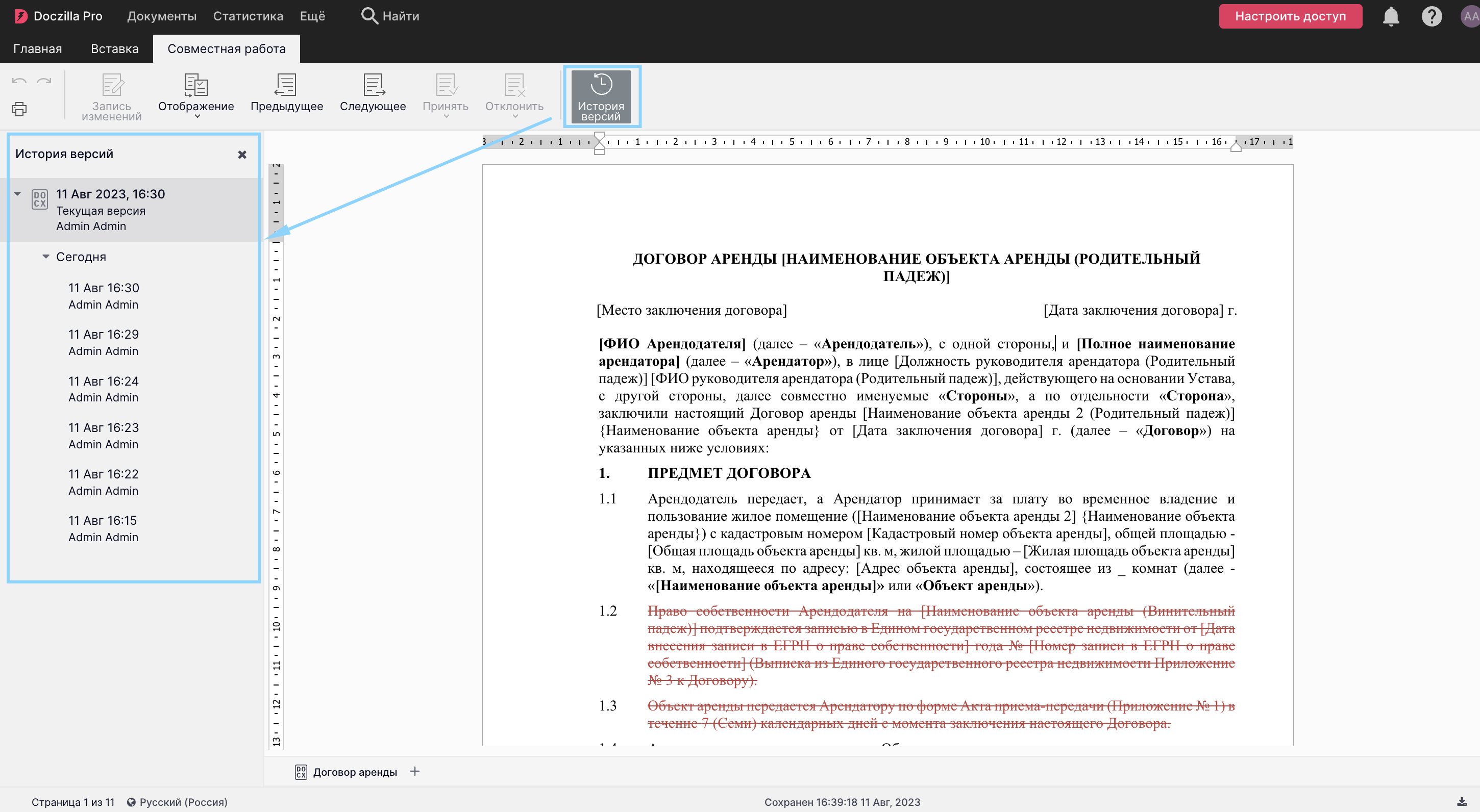1480x812 pixels.
Task: Go to Следующее change
Action: click(373, 92)
